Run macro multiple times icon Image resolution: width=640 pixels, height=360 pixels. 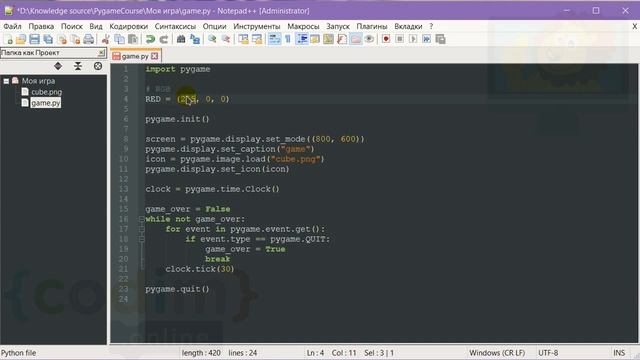(427, 39)
